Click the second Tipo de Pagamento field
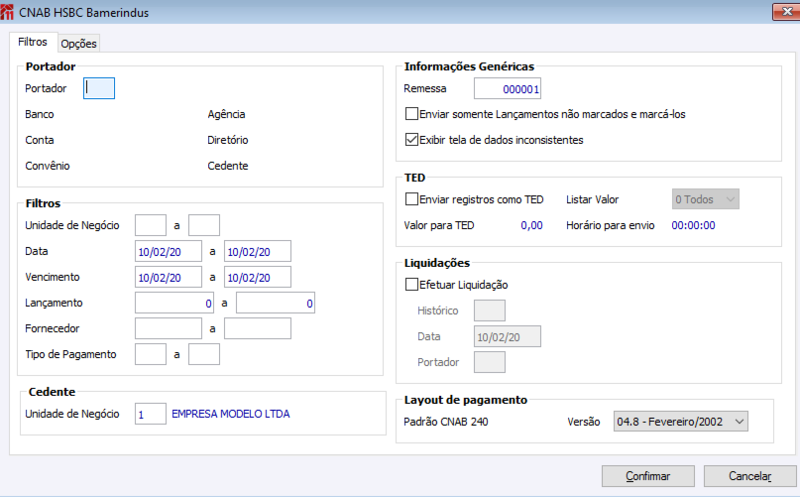Screen dimensions: 800x497 (204, 354)
